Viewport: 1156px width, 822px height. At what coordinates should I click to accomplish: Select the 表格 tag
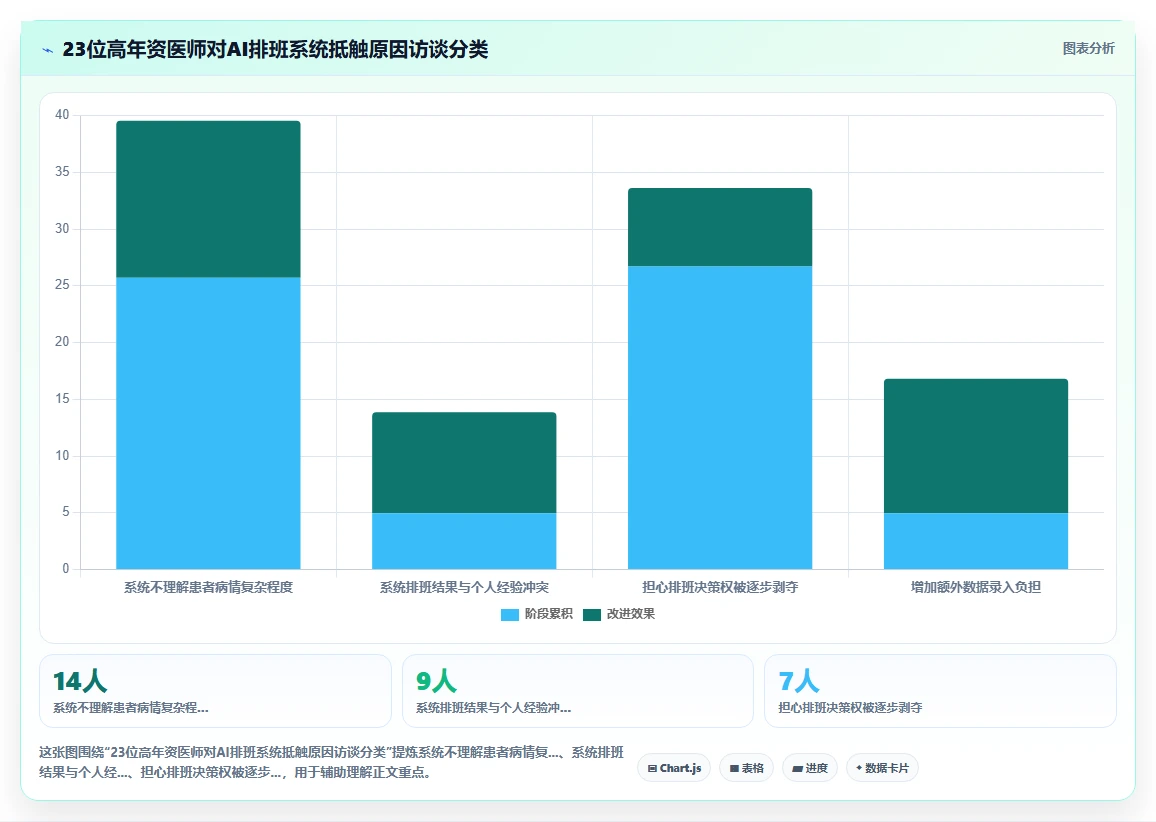coord(746,768)
